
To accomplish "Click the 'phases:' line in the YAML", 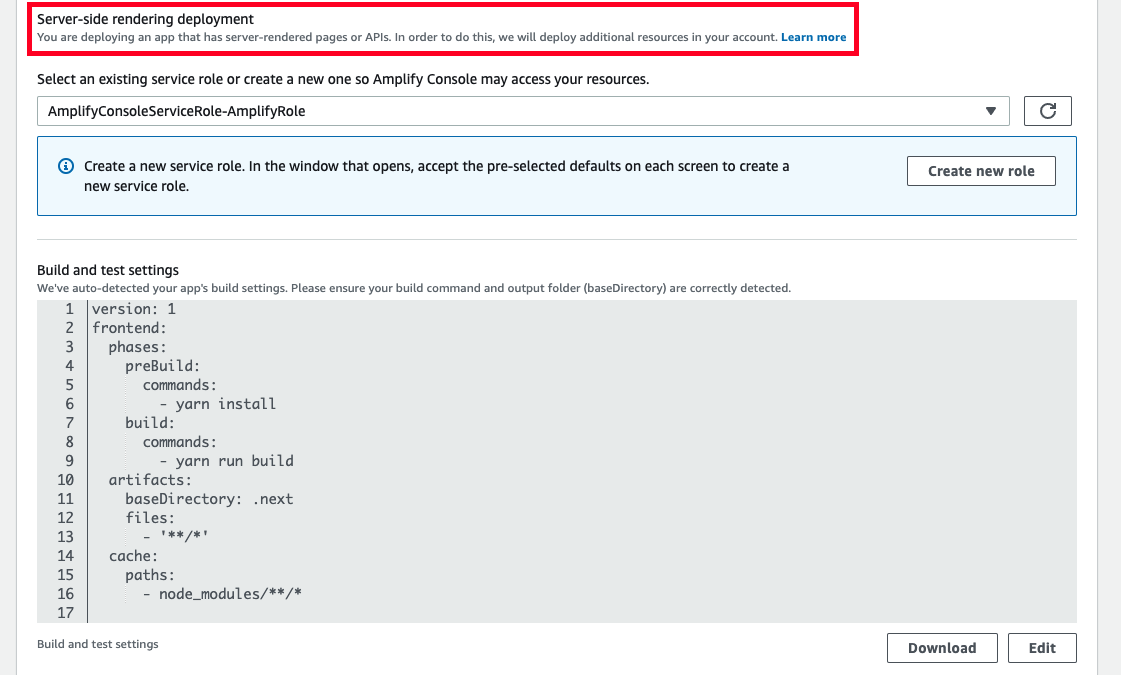I will pos(137,347).
